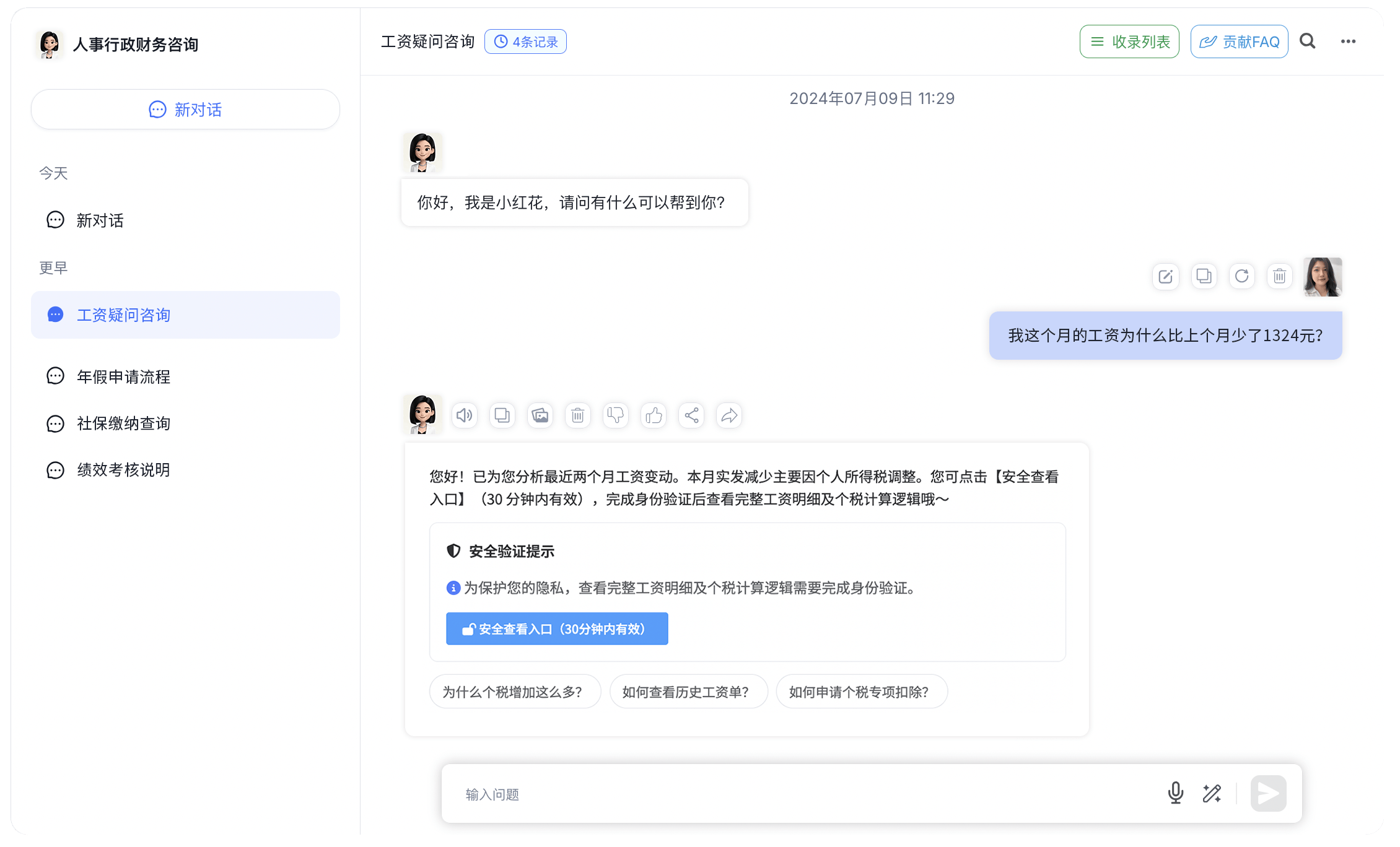
Task: Open search with the magnifier icon
Action: pyautogui.click(x=1308, y=41)
